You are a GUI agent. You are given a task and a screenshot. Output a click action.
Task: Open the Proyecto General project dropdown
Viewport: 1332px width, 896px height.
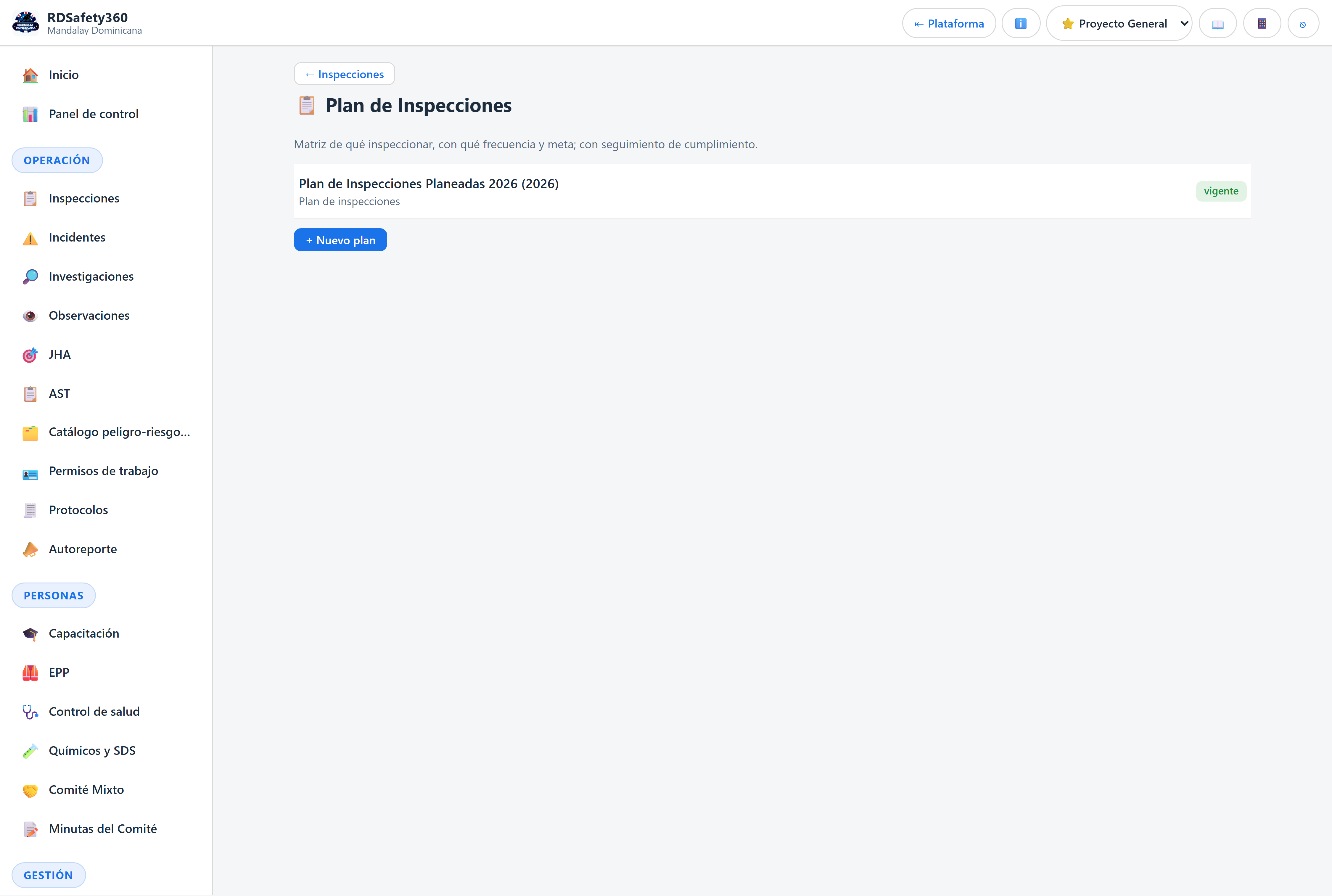pos(1119,23)
